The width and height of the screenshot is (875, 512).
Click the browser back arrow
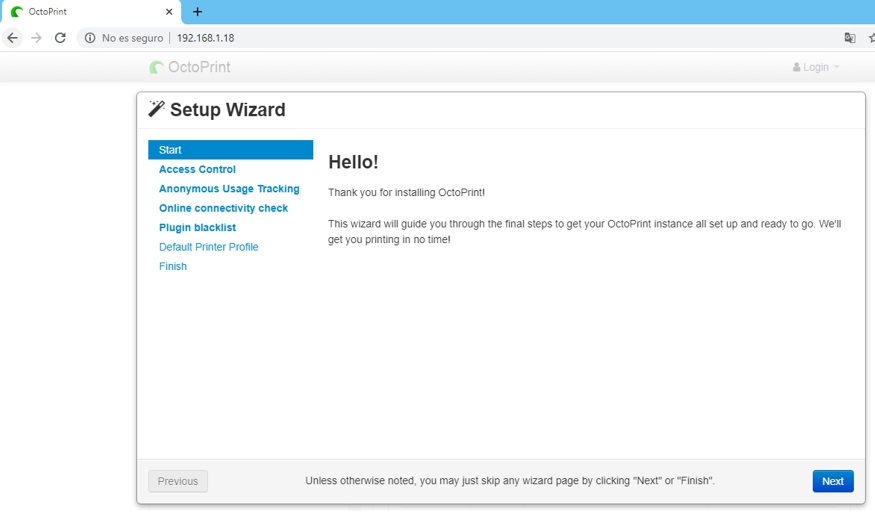click(13, 38)
